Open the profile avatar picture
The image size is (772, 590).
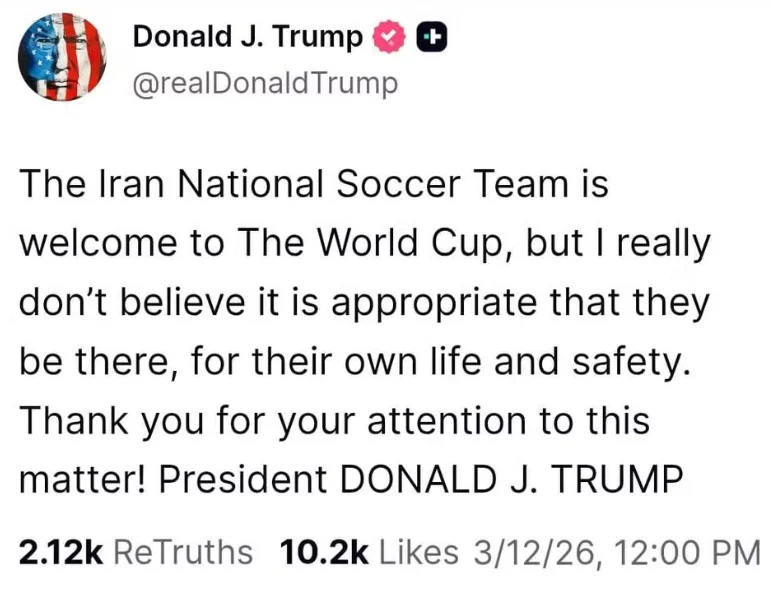click(x=62, y=58)
